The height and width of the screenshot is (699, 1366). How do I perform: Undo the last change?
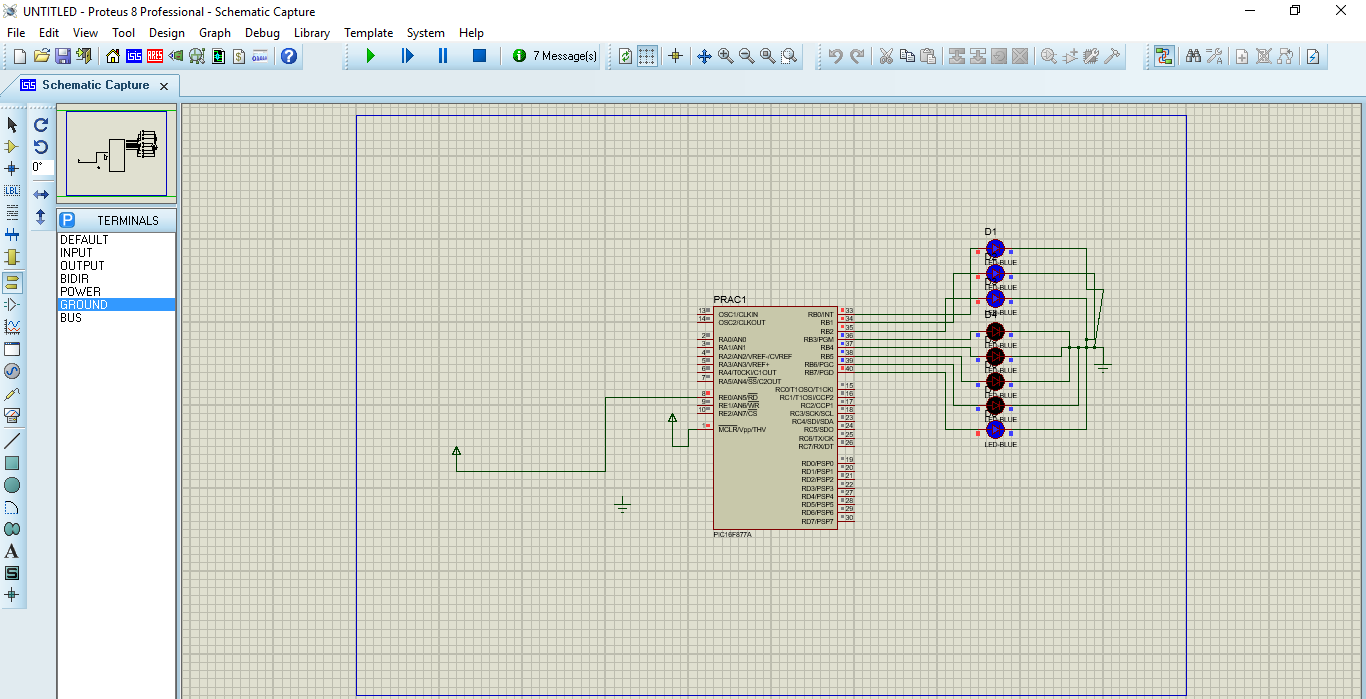pos(835,56)
